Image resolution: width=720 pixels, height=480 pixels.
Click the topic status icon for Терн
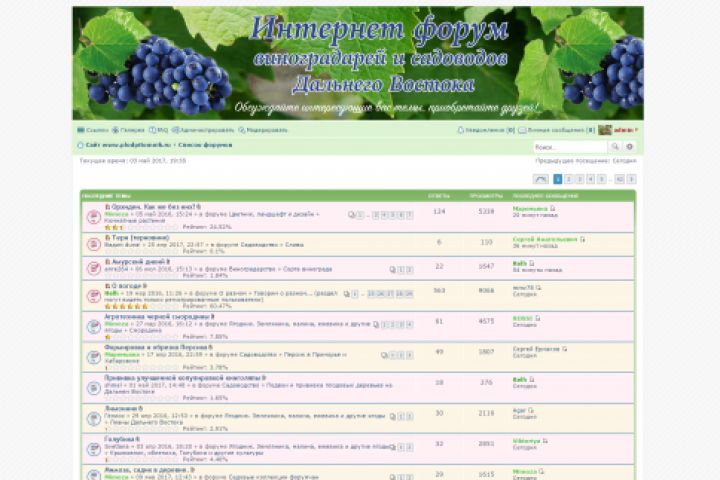coord(94,244)
